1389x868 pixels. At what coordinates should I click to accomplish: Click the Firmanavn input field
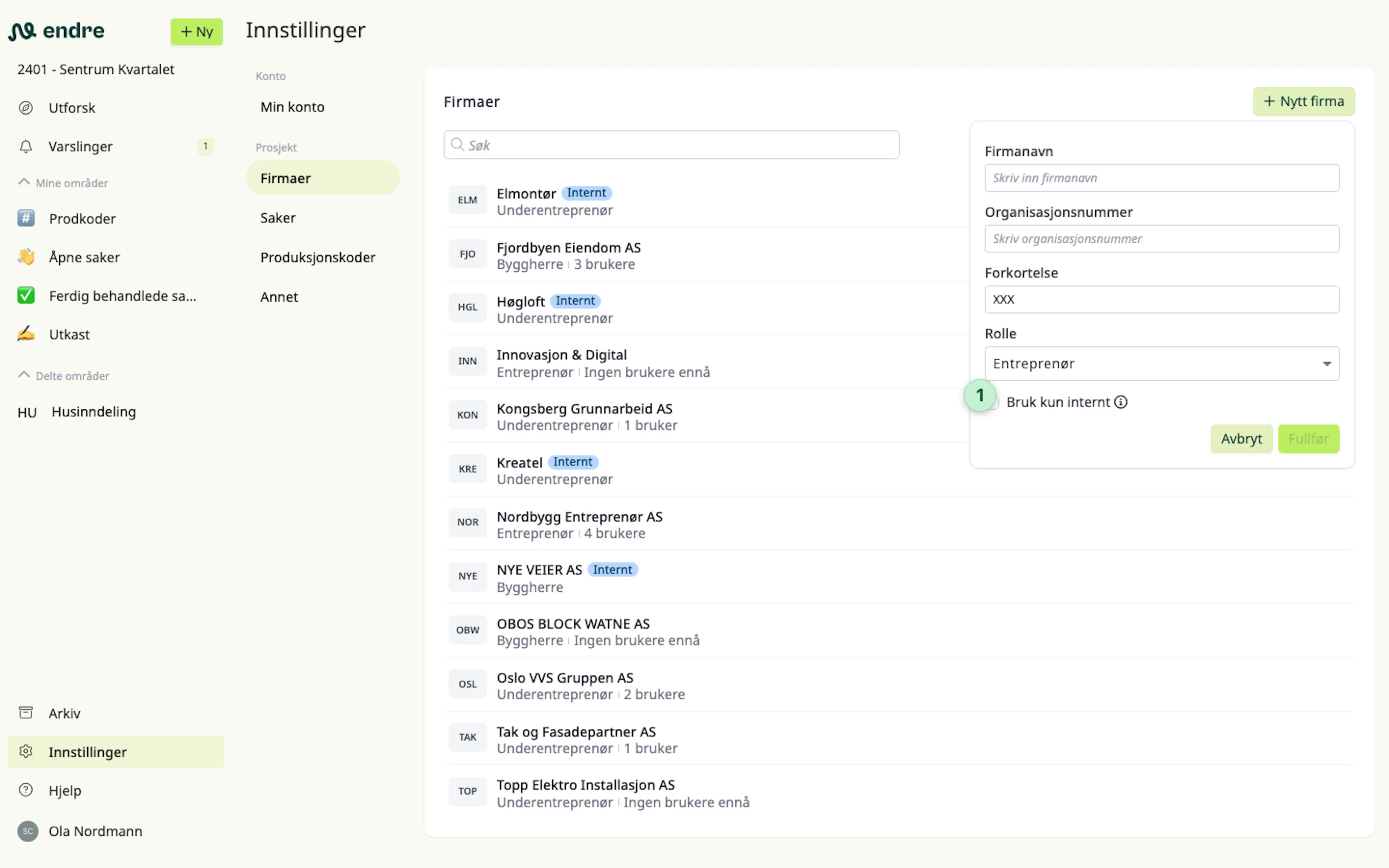point(1162,178)
